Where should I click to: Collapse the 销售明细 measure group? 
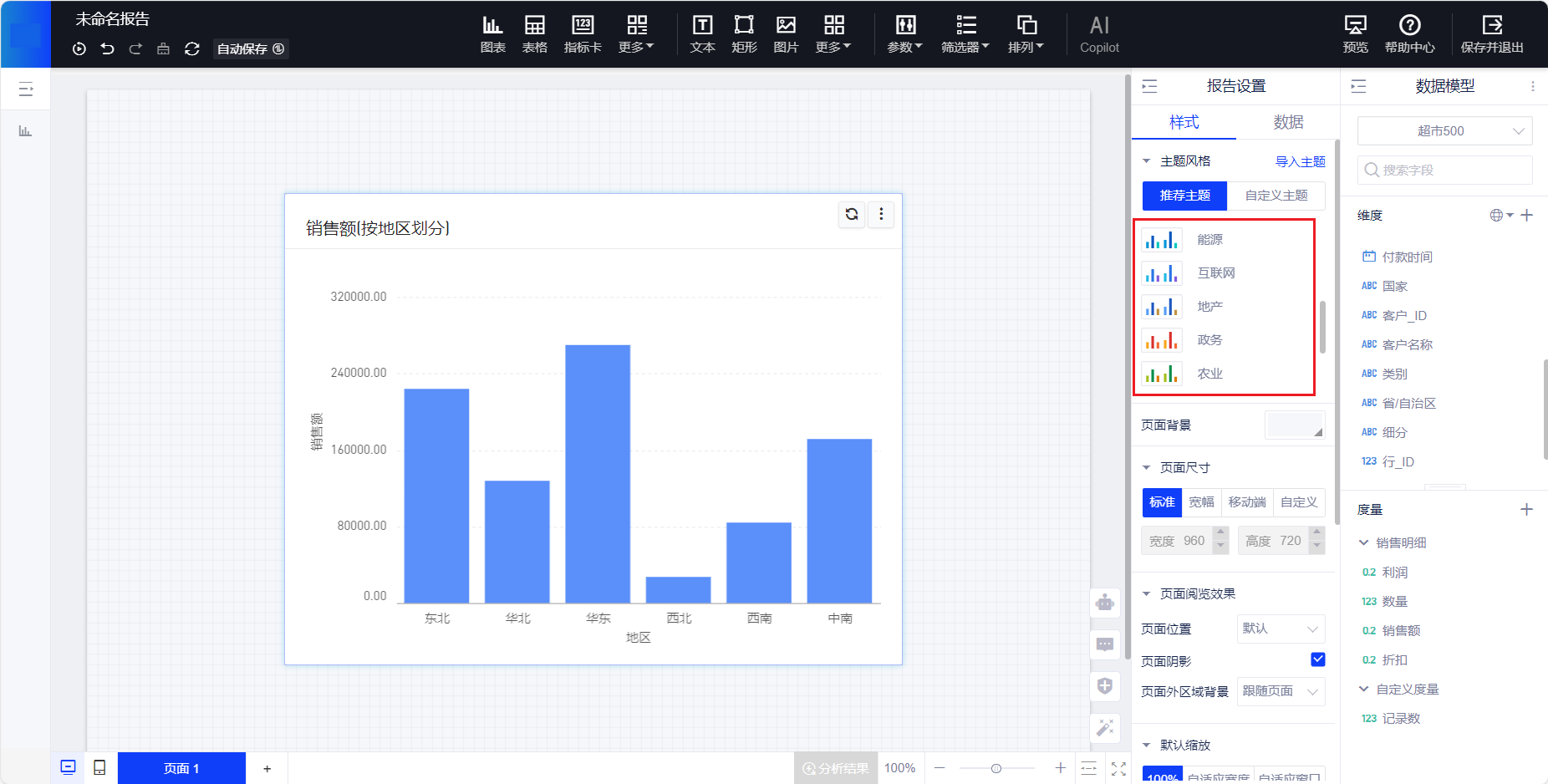coord(1364,543)
